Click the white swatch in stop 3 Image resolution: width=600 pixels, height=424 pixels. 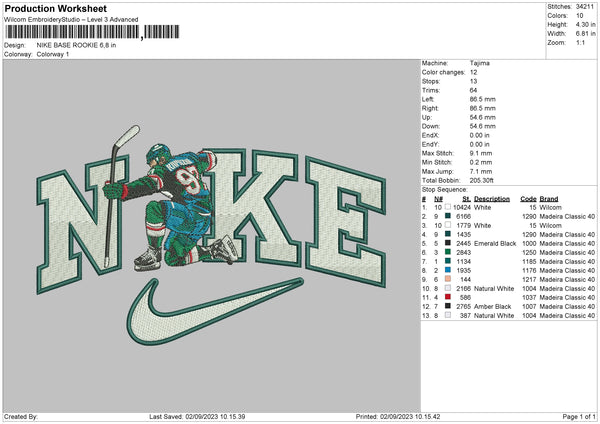[x=448, y=225]
